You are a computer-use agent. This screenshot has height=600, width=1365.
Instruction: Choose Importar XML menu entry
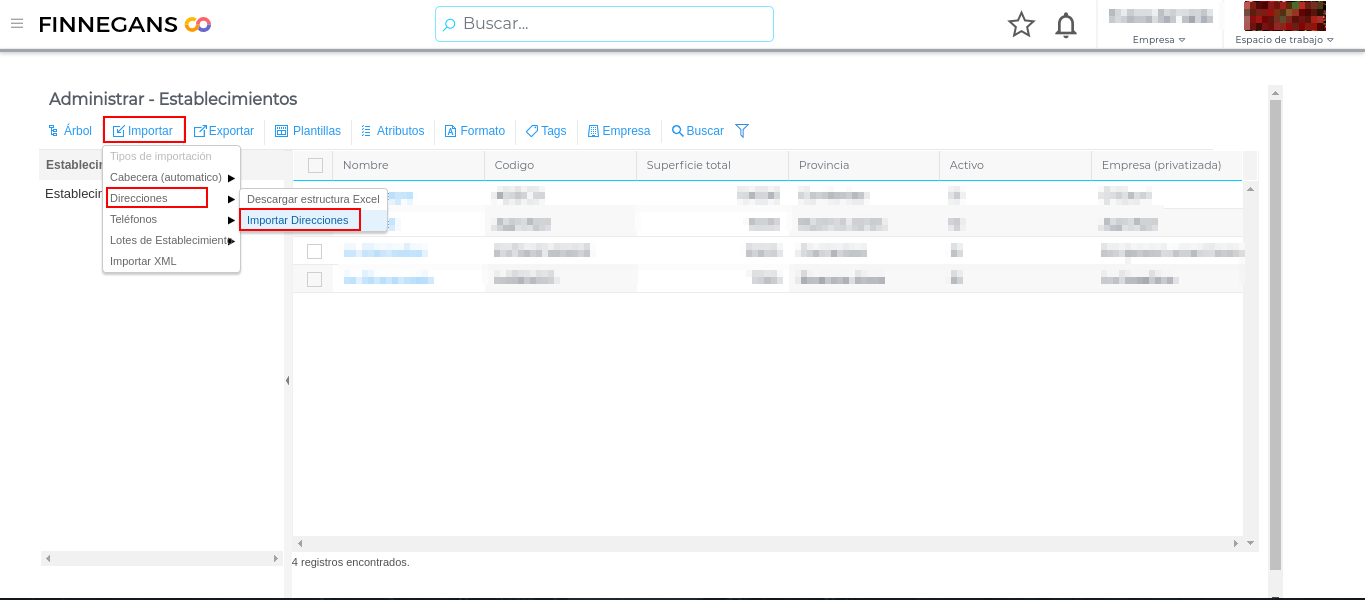(x=171, y=261)
